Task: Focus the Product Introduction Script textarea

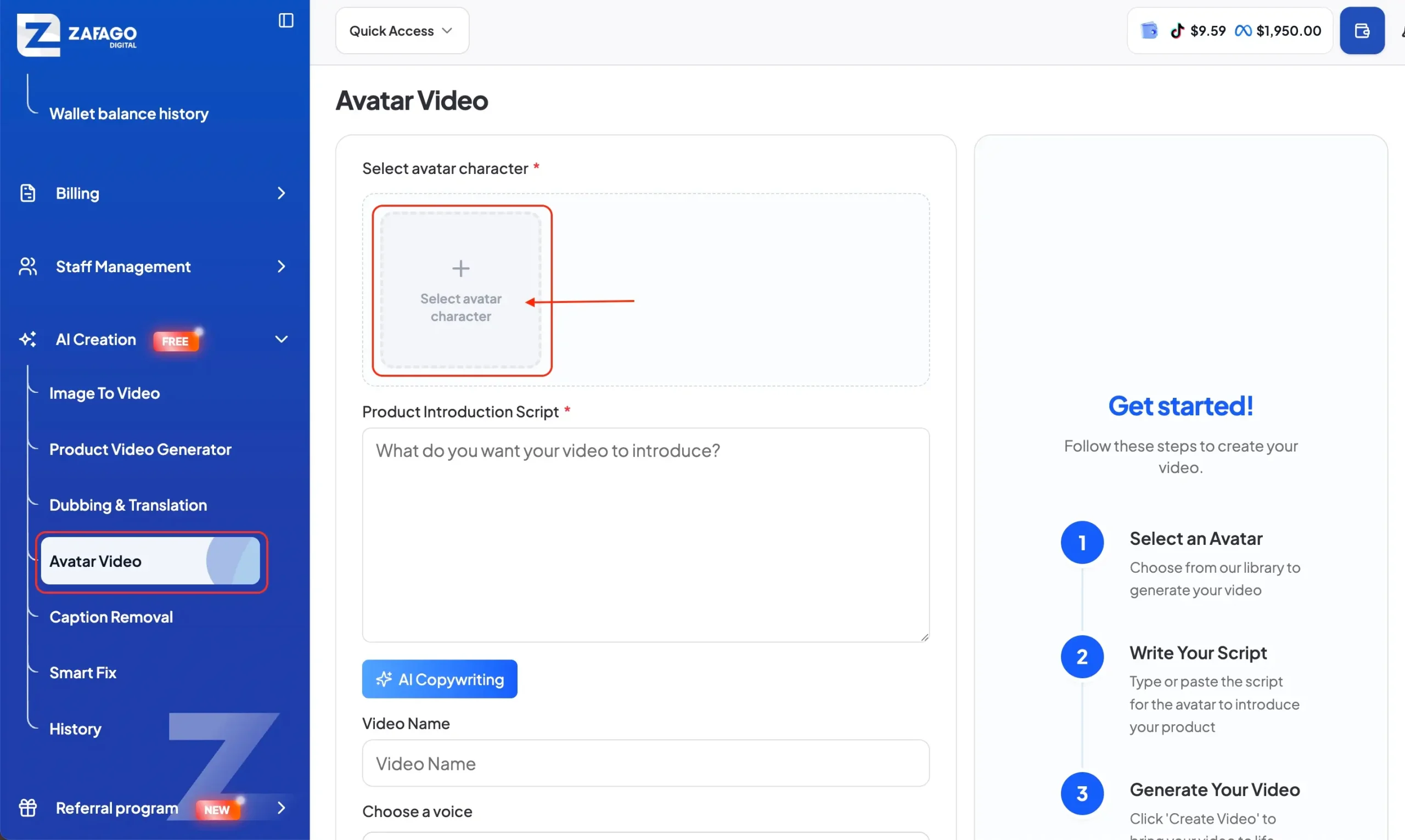Action: pos(646,535)
